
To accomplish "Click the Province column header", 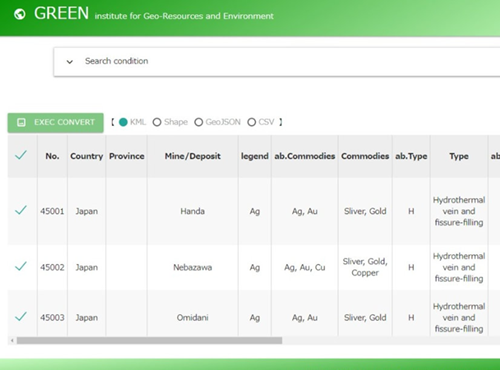I will [127, 156].
